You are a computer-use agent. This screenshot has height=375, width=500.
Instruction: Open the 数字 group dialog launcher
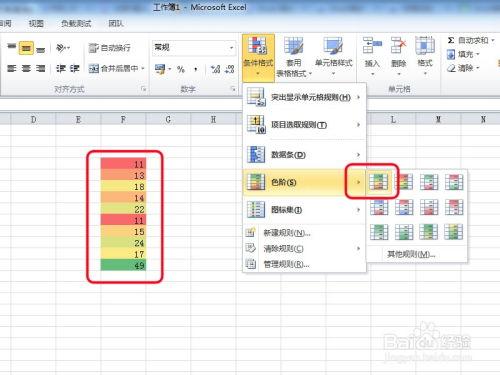coord(233,89)
